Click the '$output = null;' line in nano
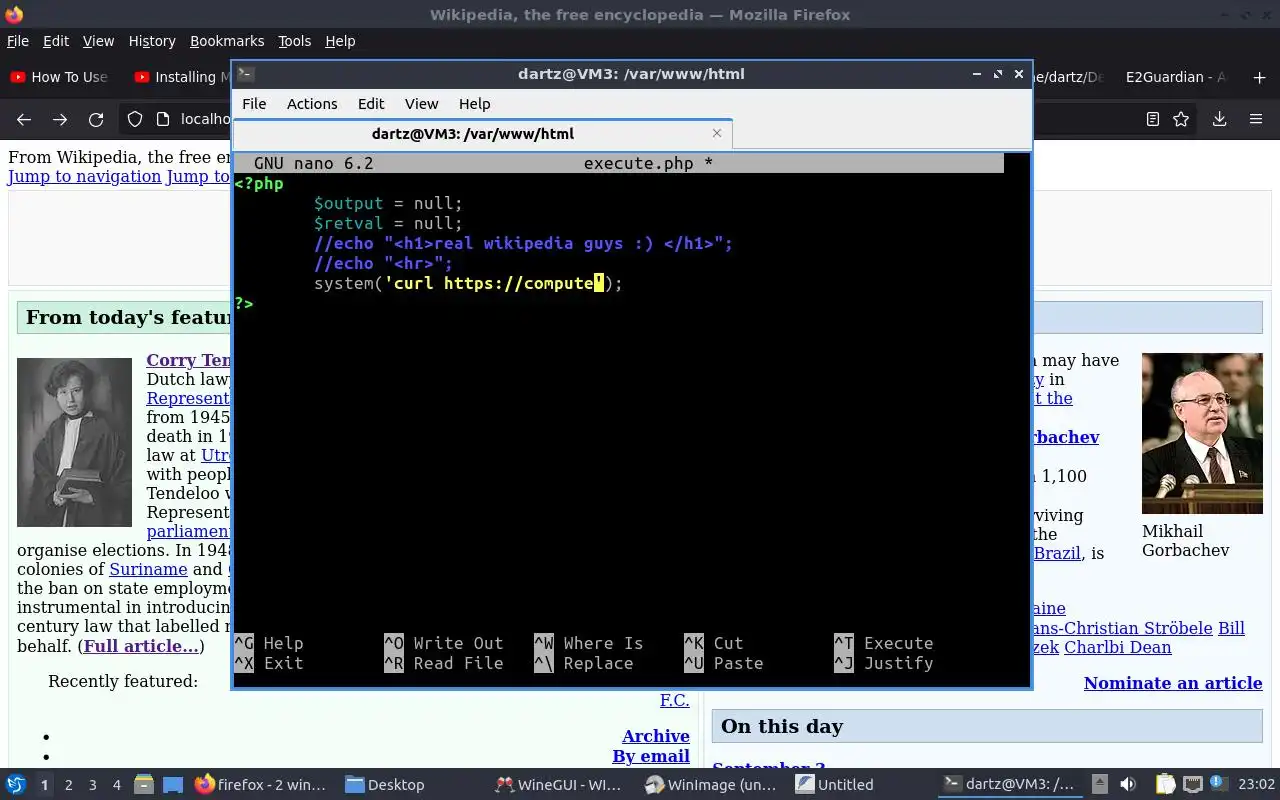 [388, 203]
